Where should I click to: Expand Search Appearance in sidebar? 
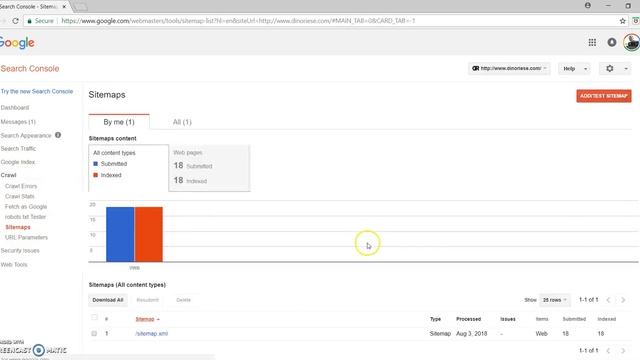[x=26, y=136]
